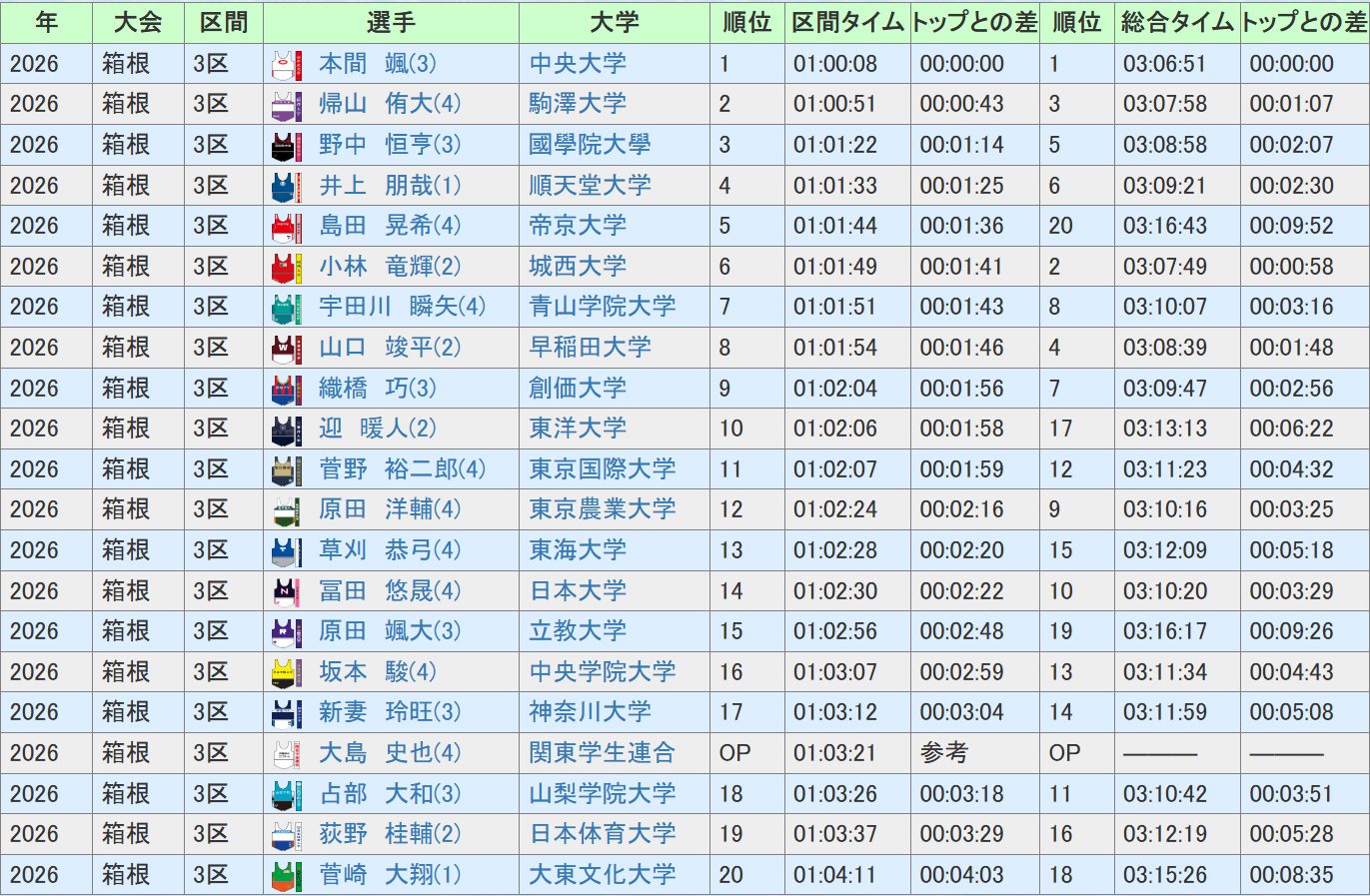The image size is (1370, 896).
Task: Click the uniform icon next to 島田 晃希
Action: click(x=287, y=227)
